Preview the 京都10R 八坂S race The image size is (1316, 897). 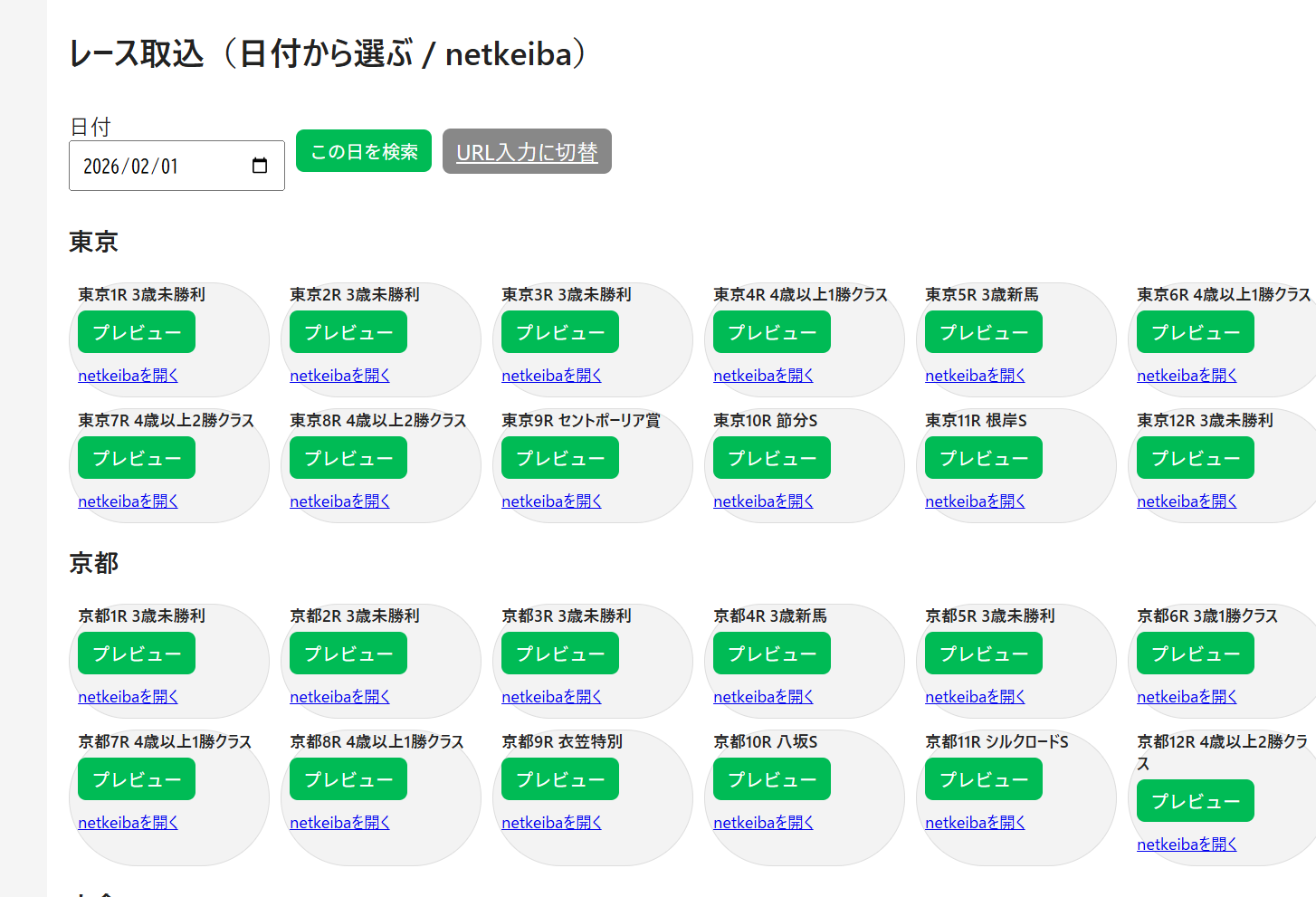click(772, 779)
